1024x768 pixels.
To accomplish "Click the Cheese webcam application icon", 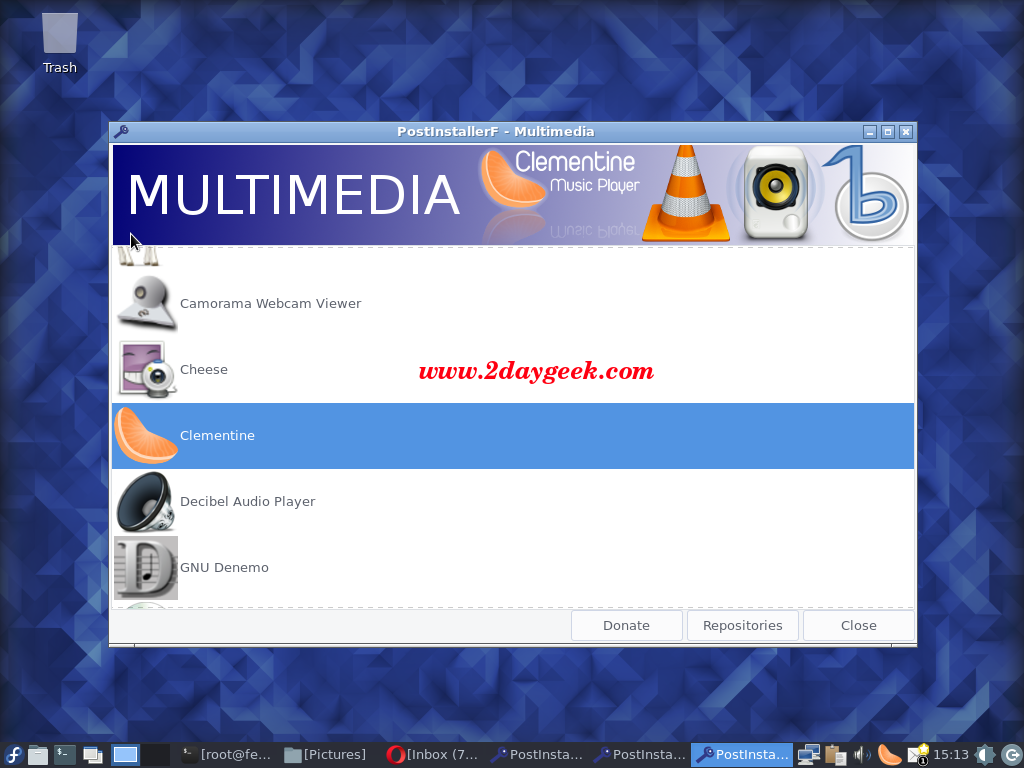I will [146, 370].
